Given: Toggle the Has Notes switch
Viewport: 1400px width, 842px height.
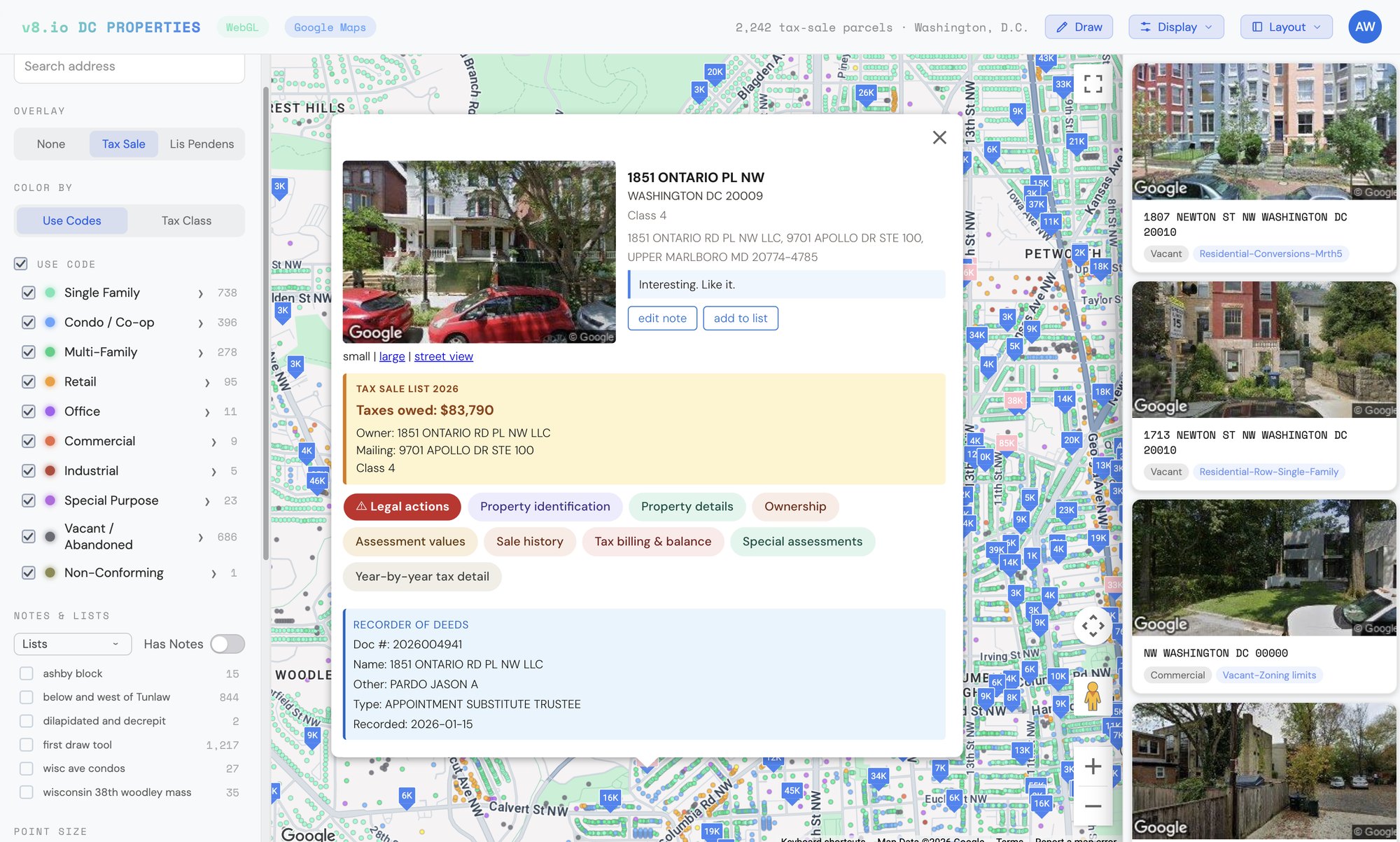Looking at the screenshot, I should (227, 644).
